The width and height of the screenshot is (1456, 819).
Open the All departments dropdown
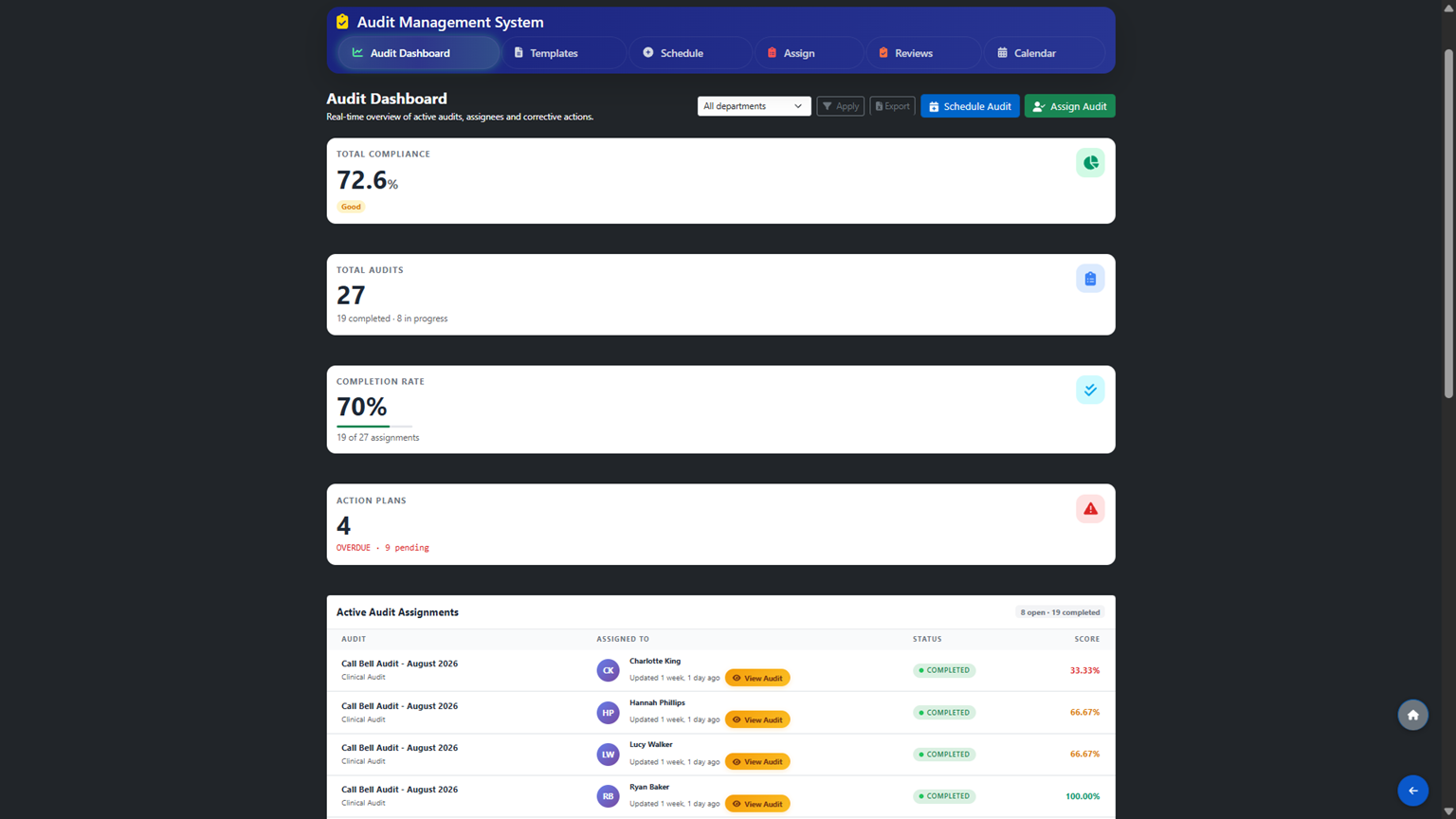click(x=754, y=106)
